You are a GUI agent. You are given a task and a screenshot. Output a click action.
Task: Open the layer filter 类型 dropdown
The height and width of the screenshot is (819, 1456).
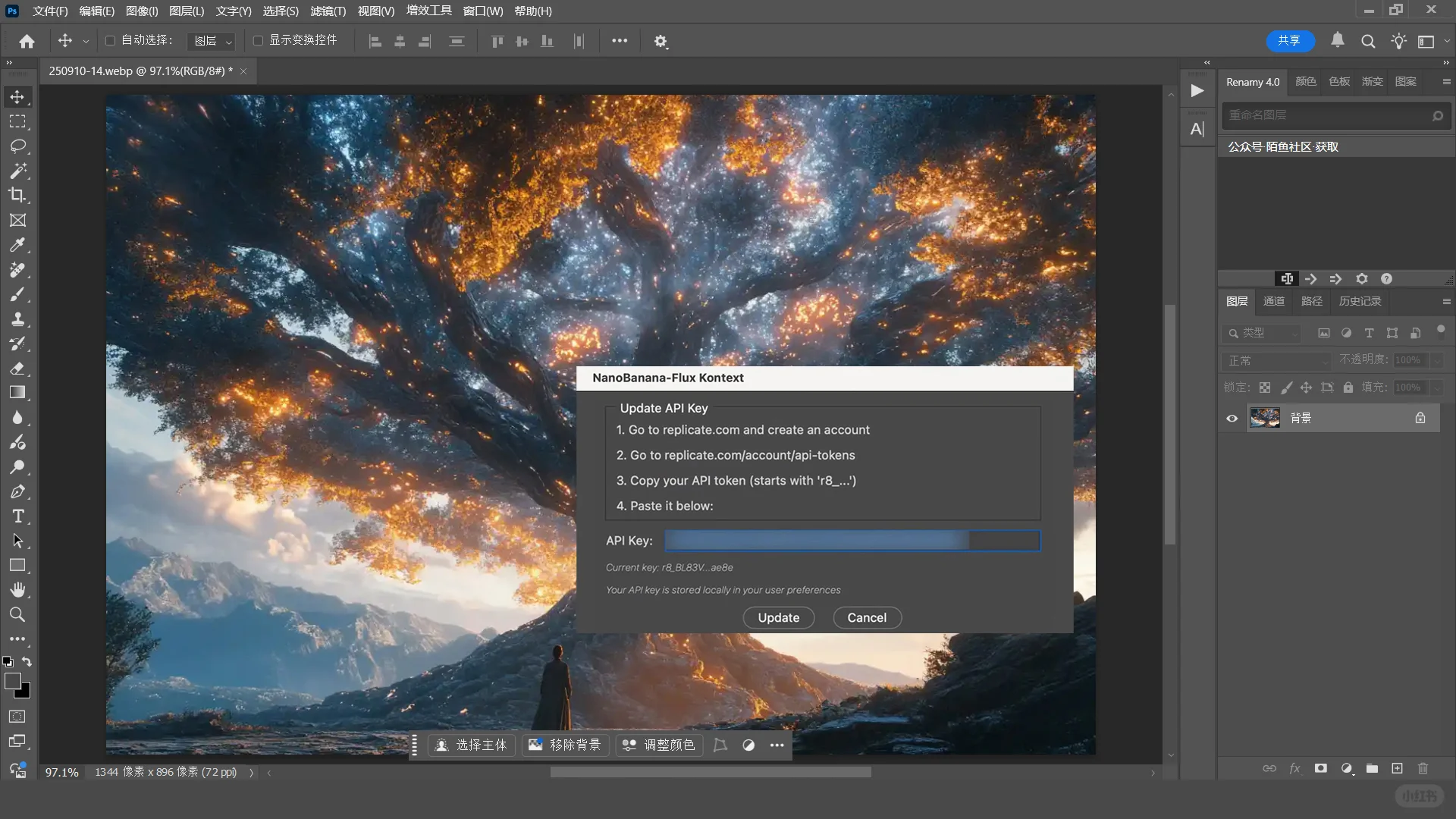1263,333
